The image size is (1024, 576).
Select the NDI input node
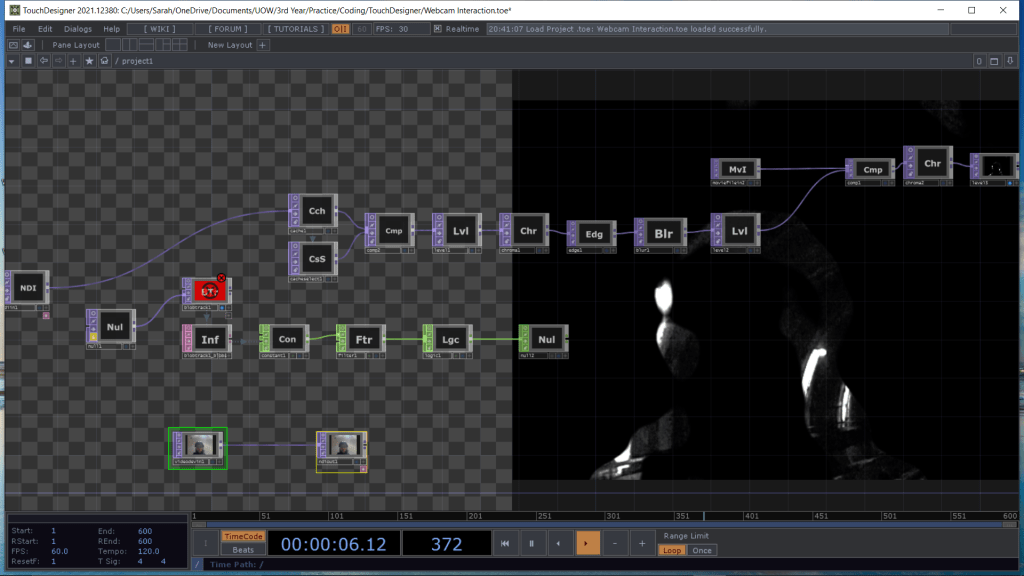click(x=28, y=288)
